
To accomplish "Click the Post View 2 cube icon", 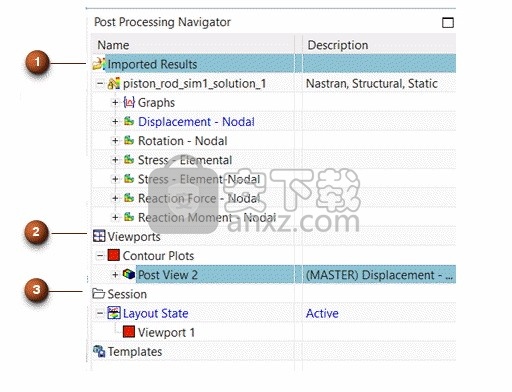I will (129, 274).
